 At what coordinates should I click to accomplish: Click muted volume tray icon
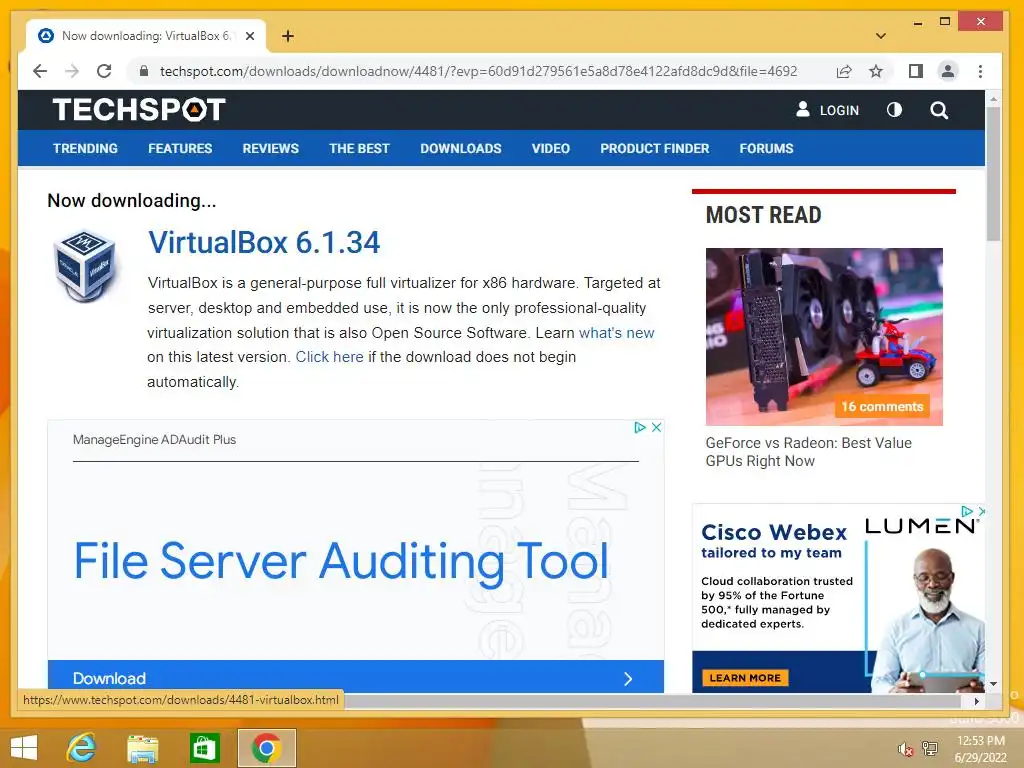(x=905, y=749)
